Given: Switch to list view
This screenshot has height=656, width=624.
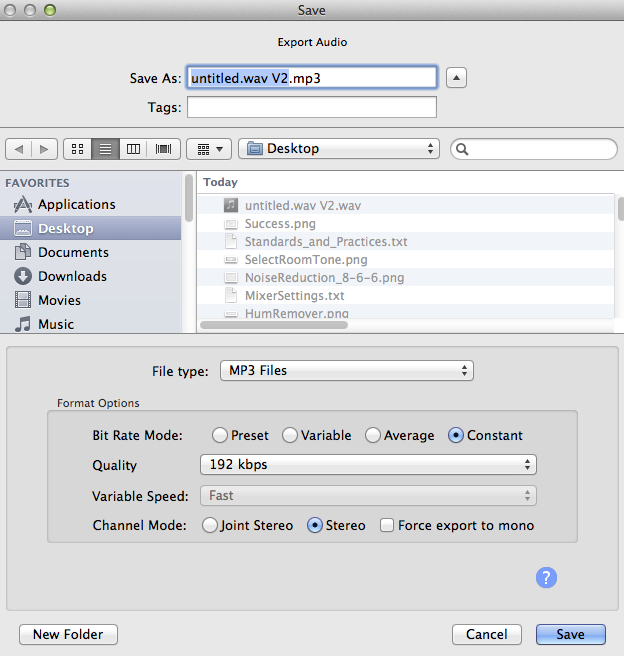Looking at the screenshot, I should click(105, 149).
